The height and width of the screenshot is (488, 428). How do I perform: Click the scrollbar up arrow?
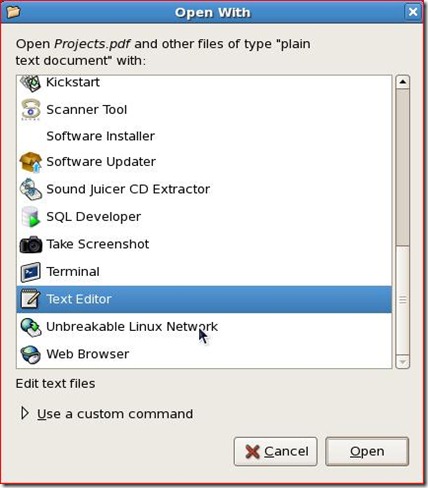403,82
